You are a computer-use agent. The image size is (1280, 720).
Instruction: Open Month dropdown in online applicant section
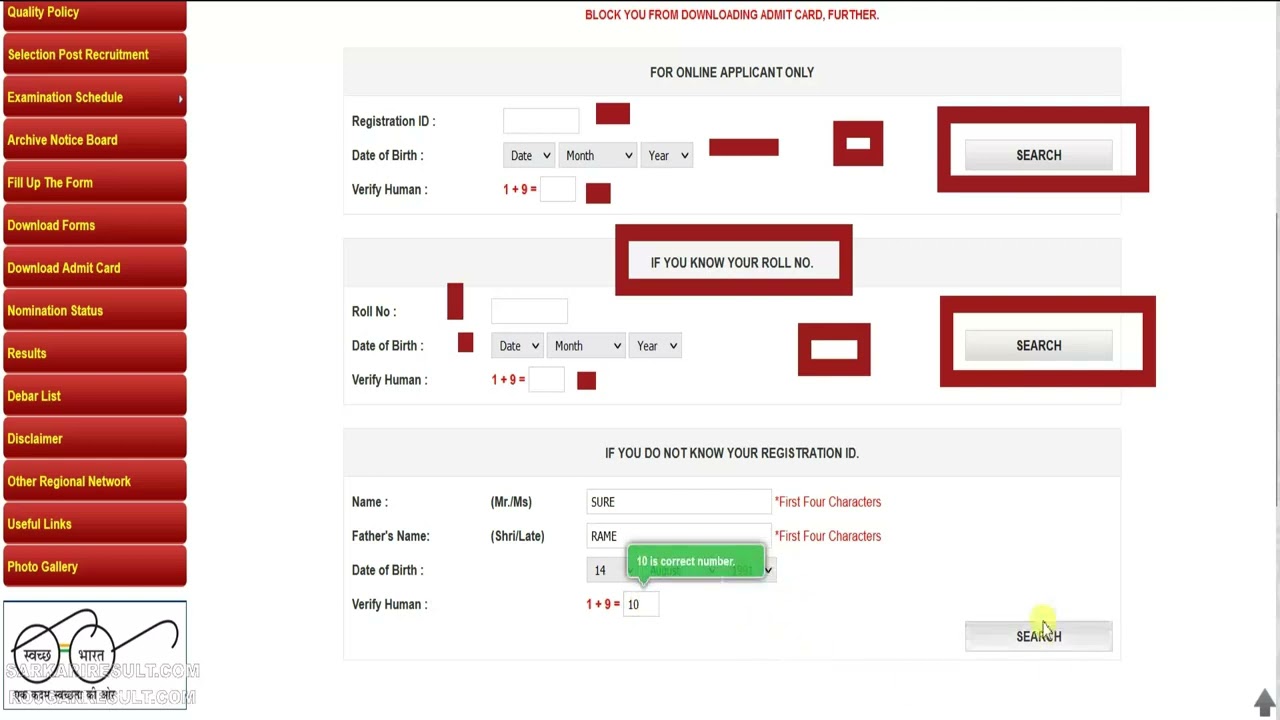[597, 155]
